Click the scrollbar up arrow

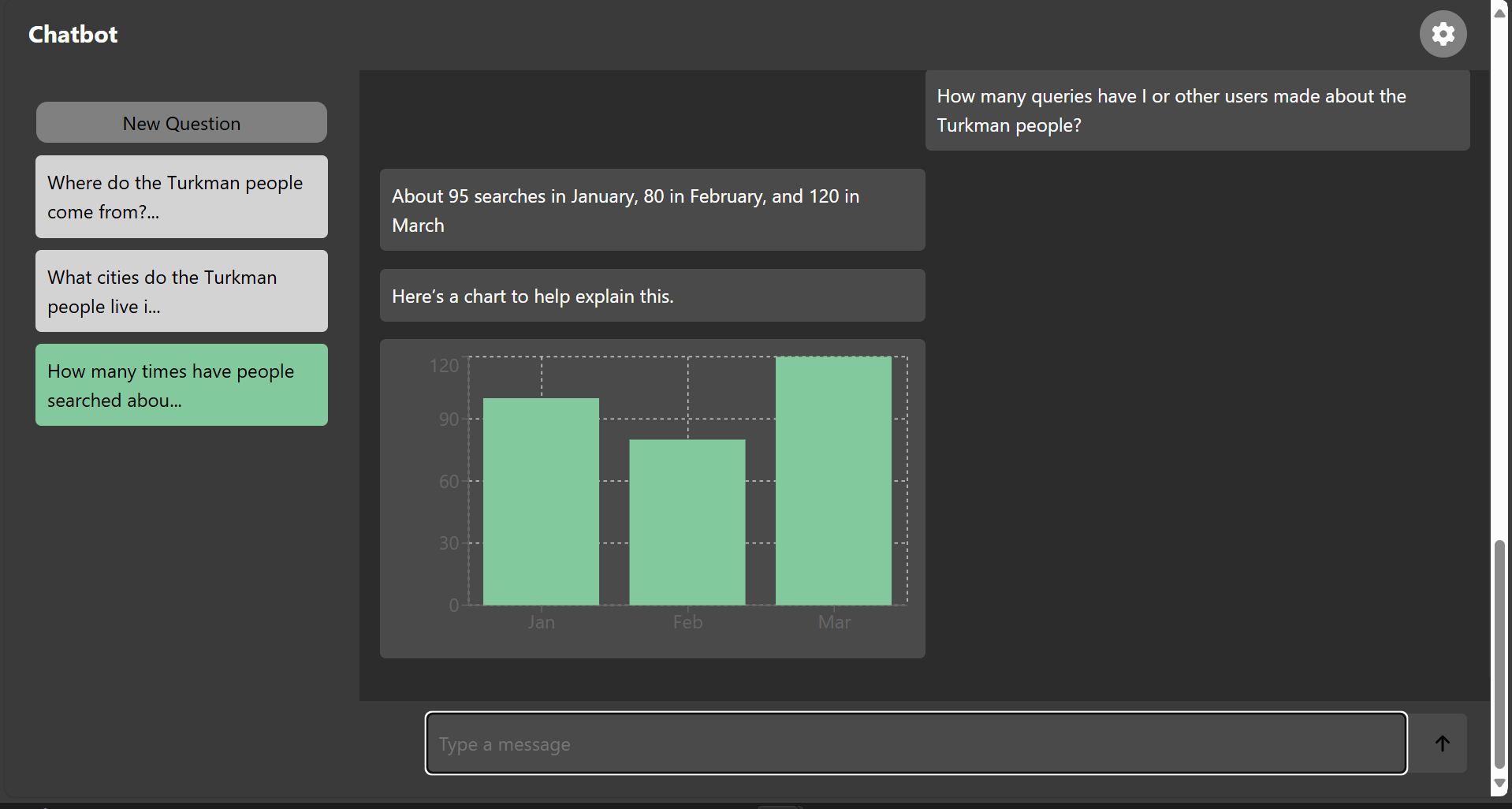pyautogui.click(x=1499, y=13)
